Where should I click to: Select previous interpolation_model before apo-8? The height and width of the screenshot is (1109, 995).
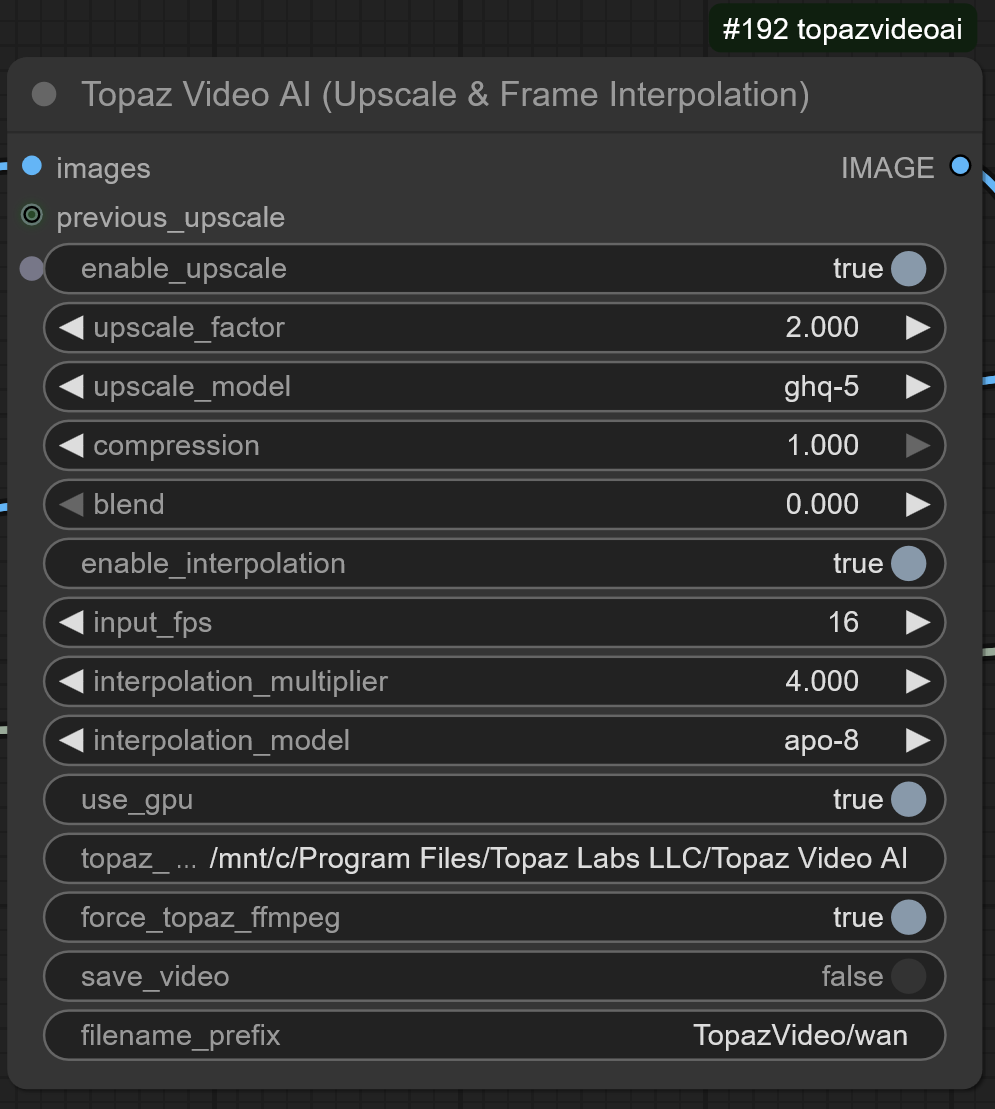tap(71, 741)
